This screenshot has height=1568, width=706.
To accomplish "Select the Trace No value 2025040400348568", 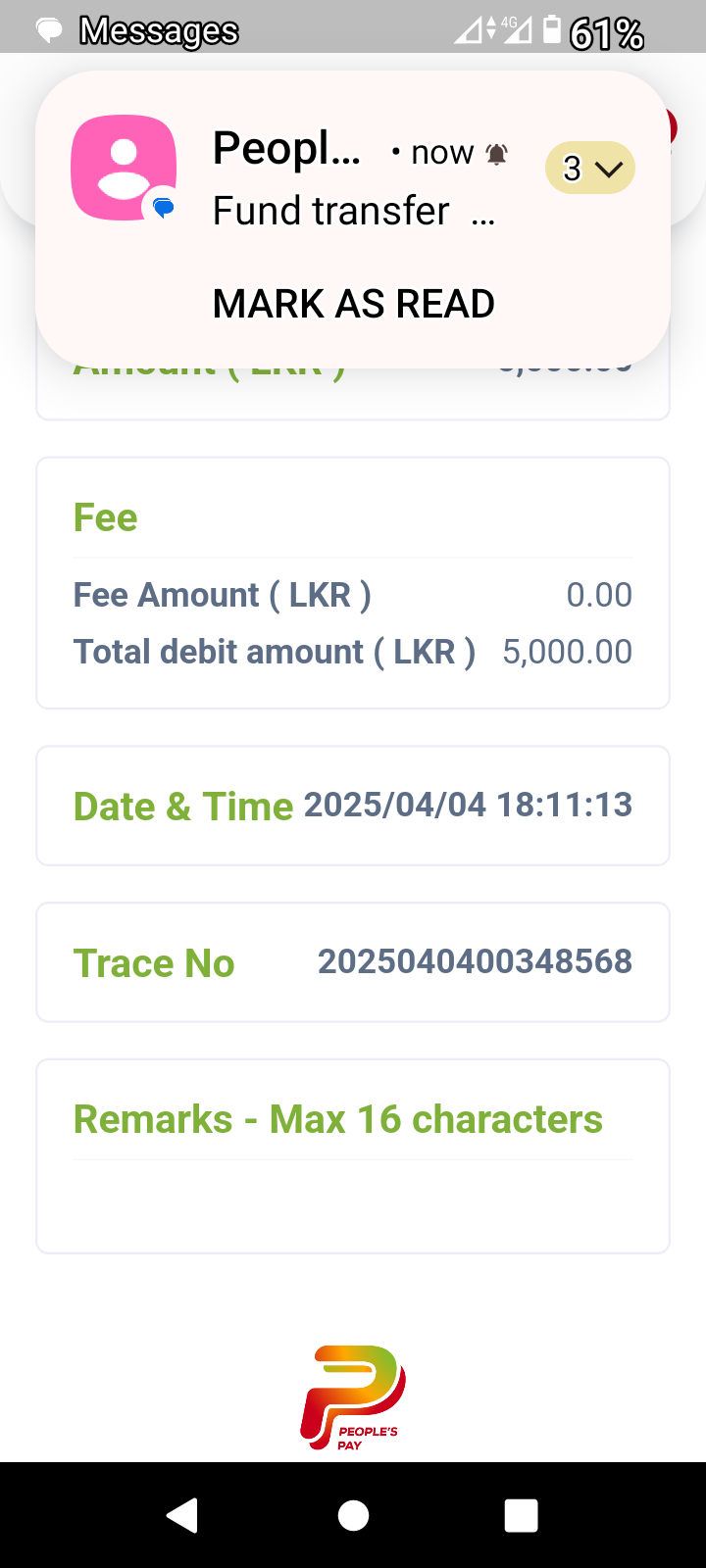I will [475, 961].
